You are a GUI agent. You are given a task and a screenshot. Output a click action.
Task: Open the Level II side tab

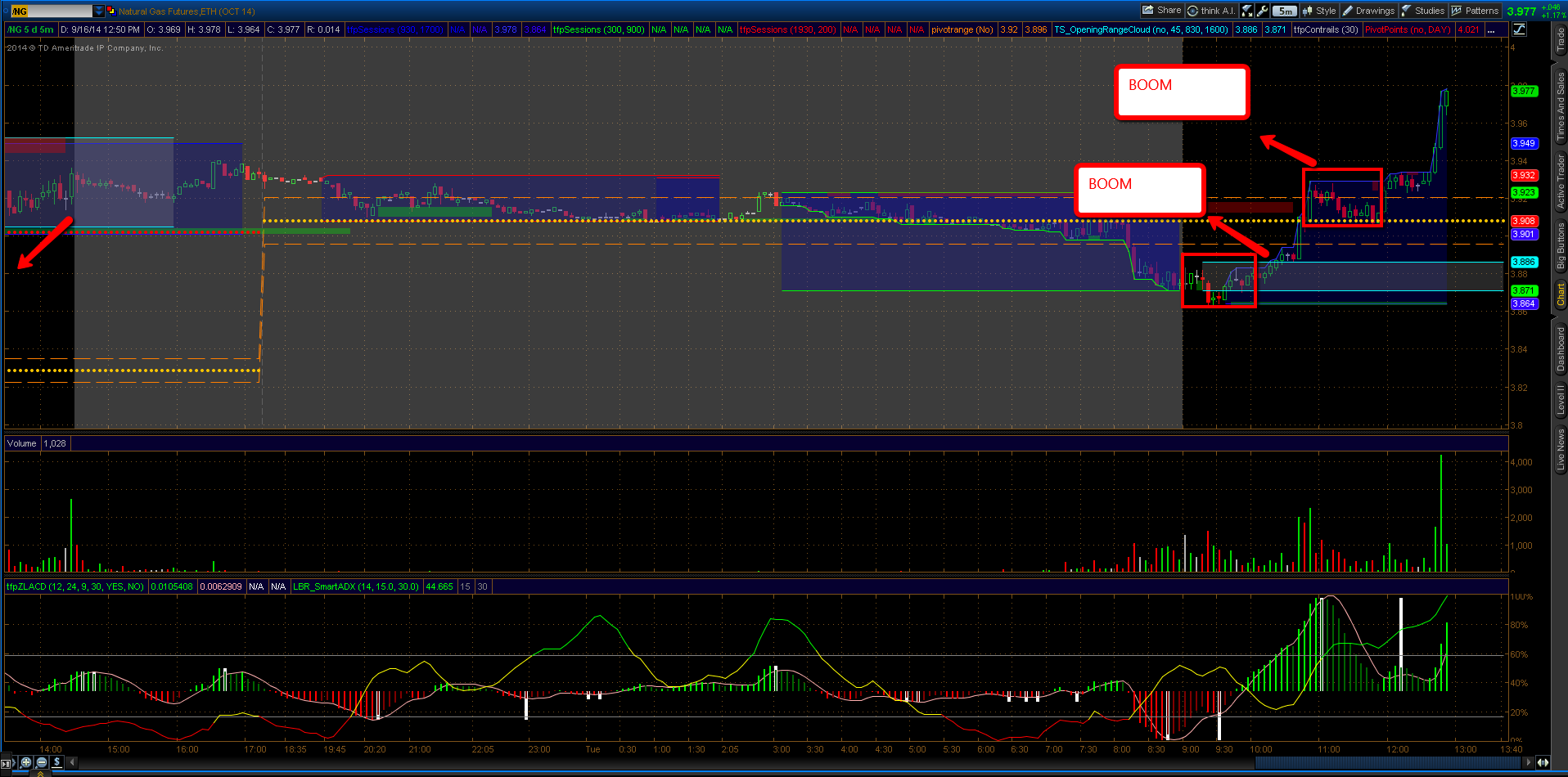(x=1560, y=399)
